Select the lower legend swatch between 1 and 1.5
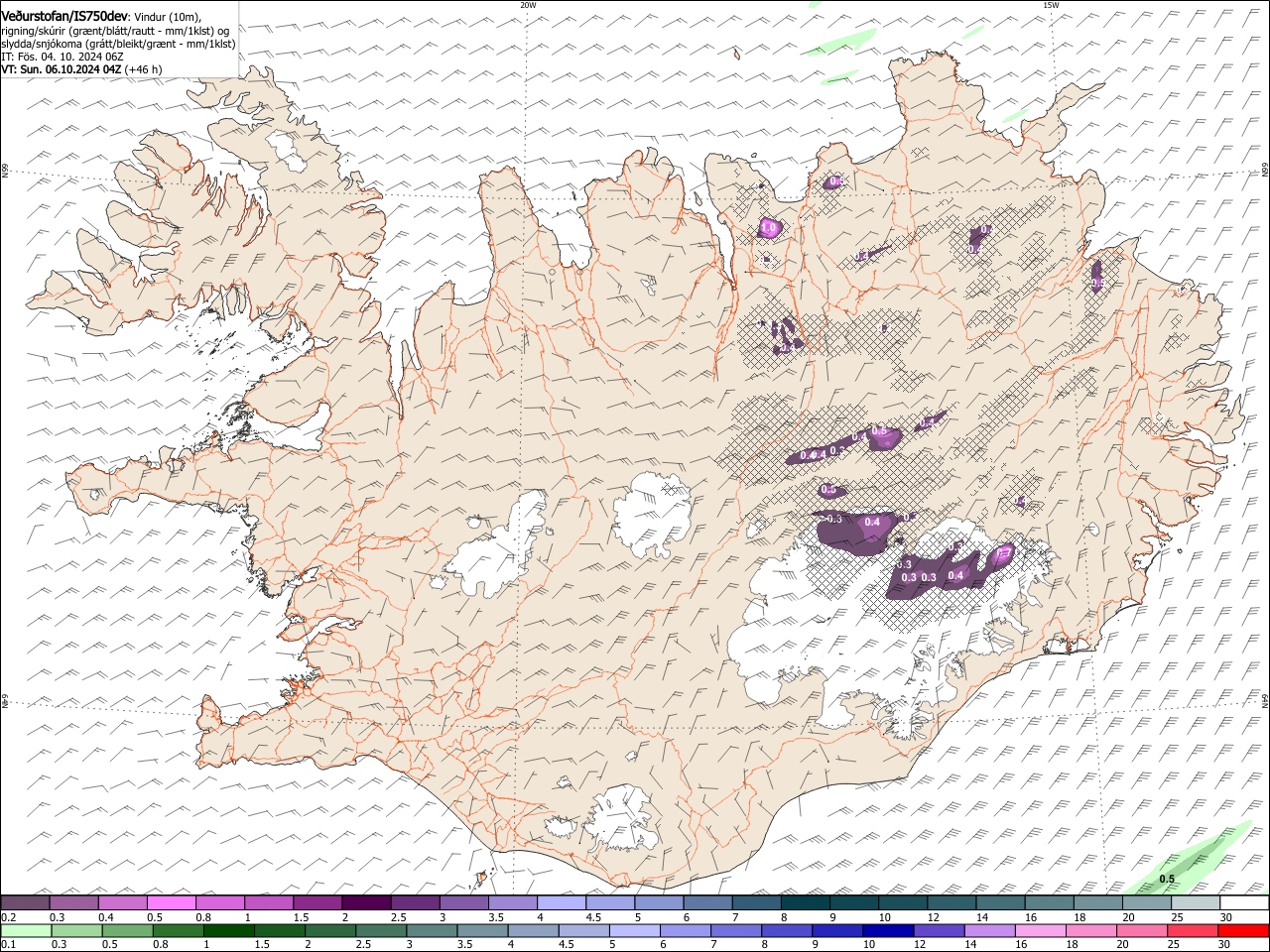This screenshot has height=952, width=1270. click(x=229, y=930)
